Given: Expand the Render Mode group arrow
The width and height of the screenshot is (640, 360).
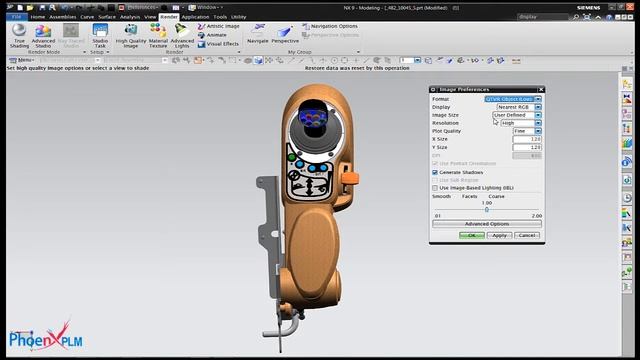Looking at the screenshot, I should tap(84, 52).
